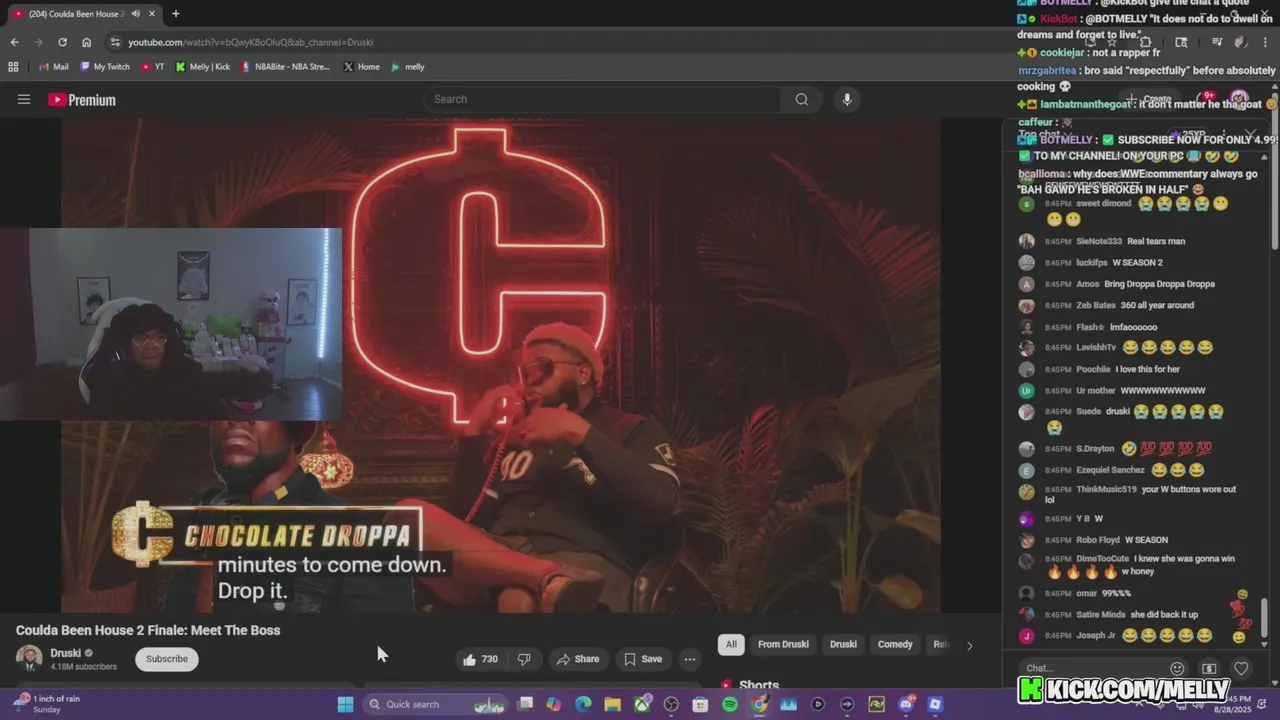Viewport: 1280px width, 720px height.
Task: Click Poochiie chat message I love this for her
Action: pyautogui.click(x=1148, y=369)
